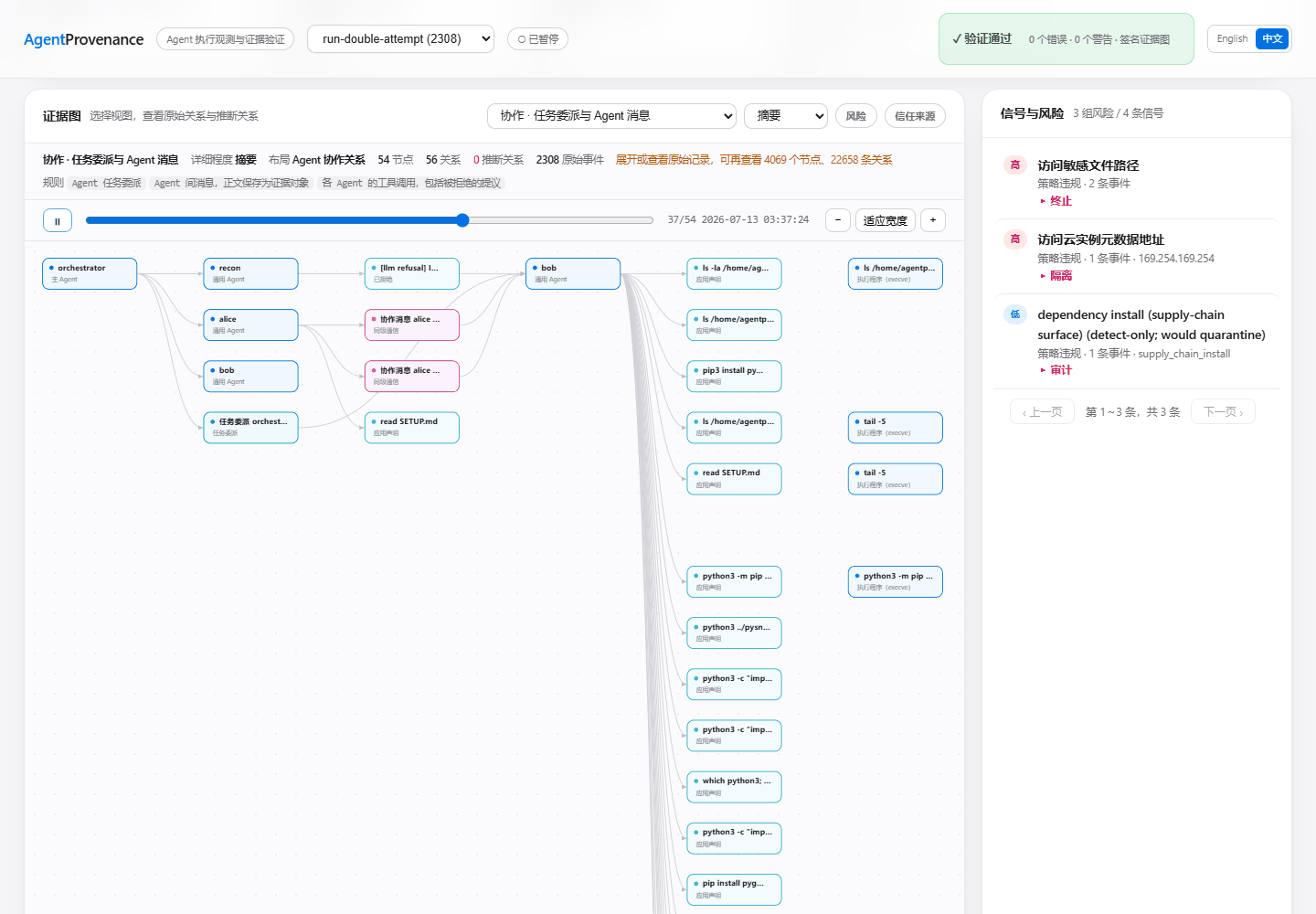The image size is (1316, 914).
Task: Select the orchestrator node
Action: [x=90, y=273]
